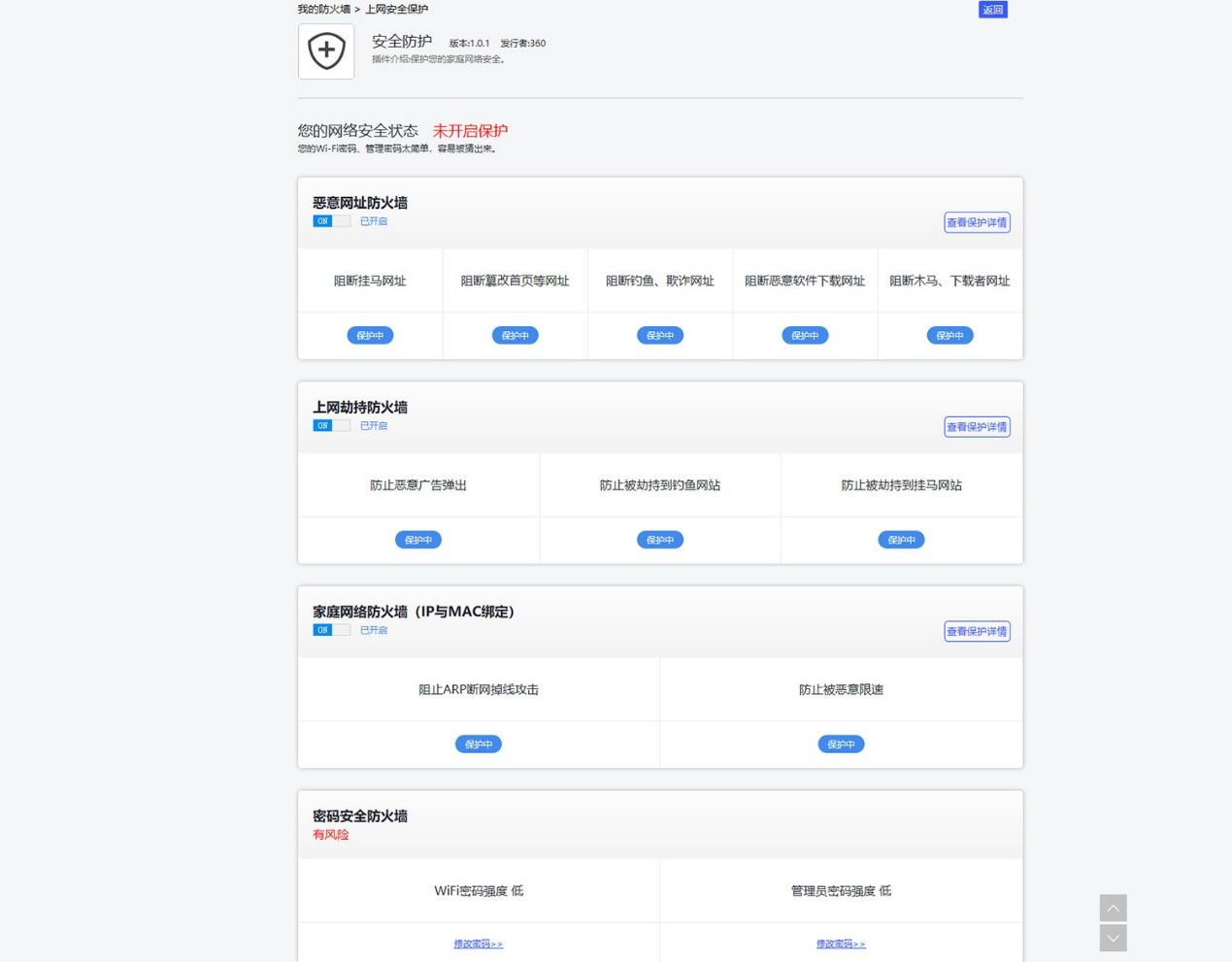Click 保护中 badge under 阻断挂马网址
This screenshot has width=1232, height=962.
tap(370, 336)
